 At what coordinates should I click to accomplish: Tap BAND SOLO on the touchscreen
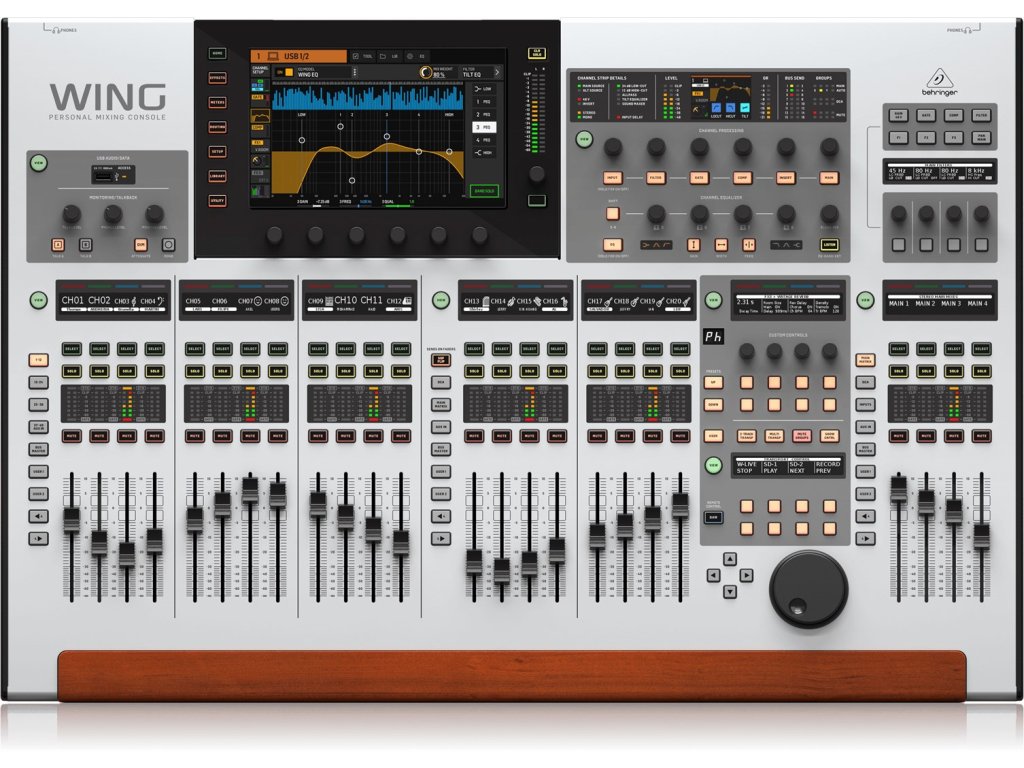click(484, 191)
